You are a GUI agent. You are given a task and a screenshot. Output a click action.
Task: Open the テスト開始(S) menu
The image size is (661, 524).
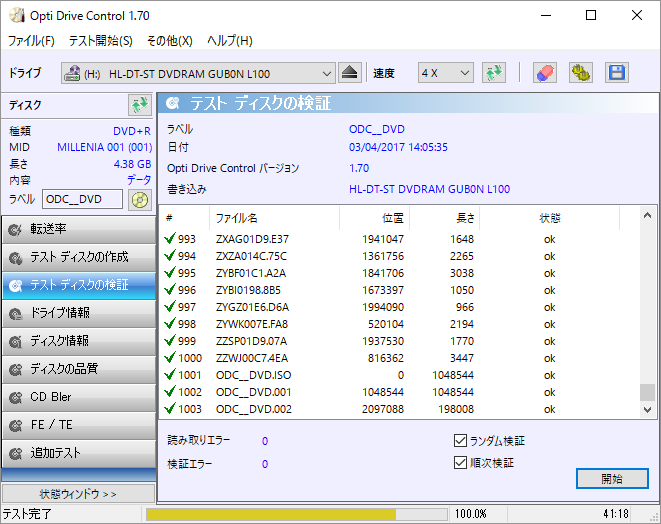[101, 41]
